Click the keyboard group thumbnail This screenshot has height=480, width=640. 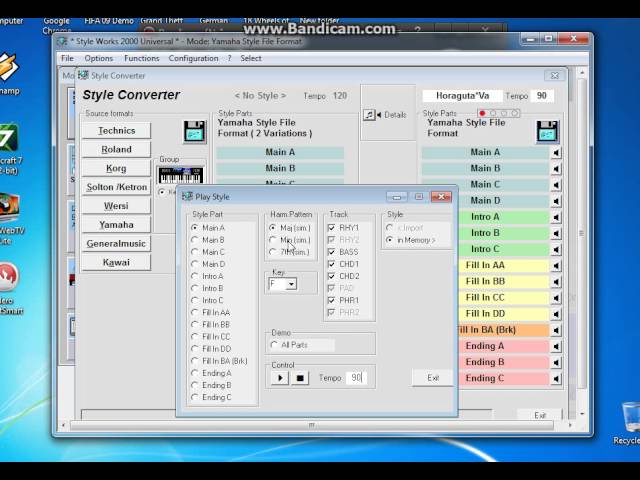point(181,176)
